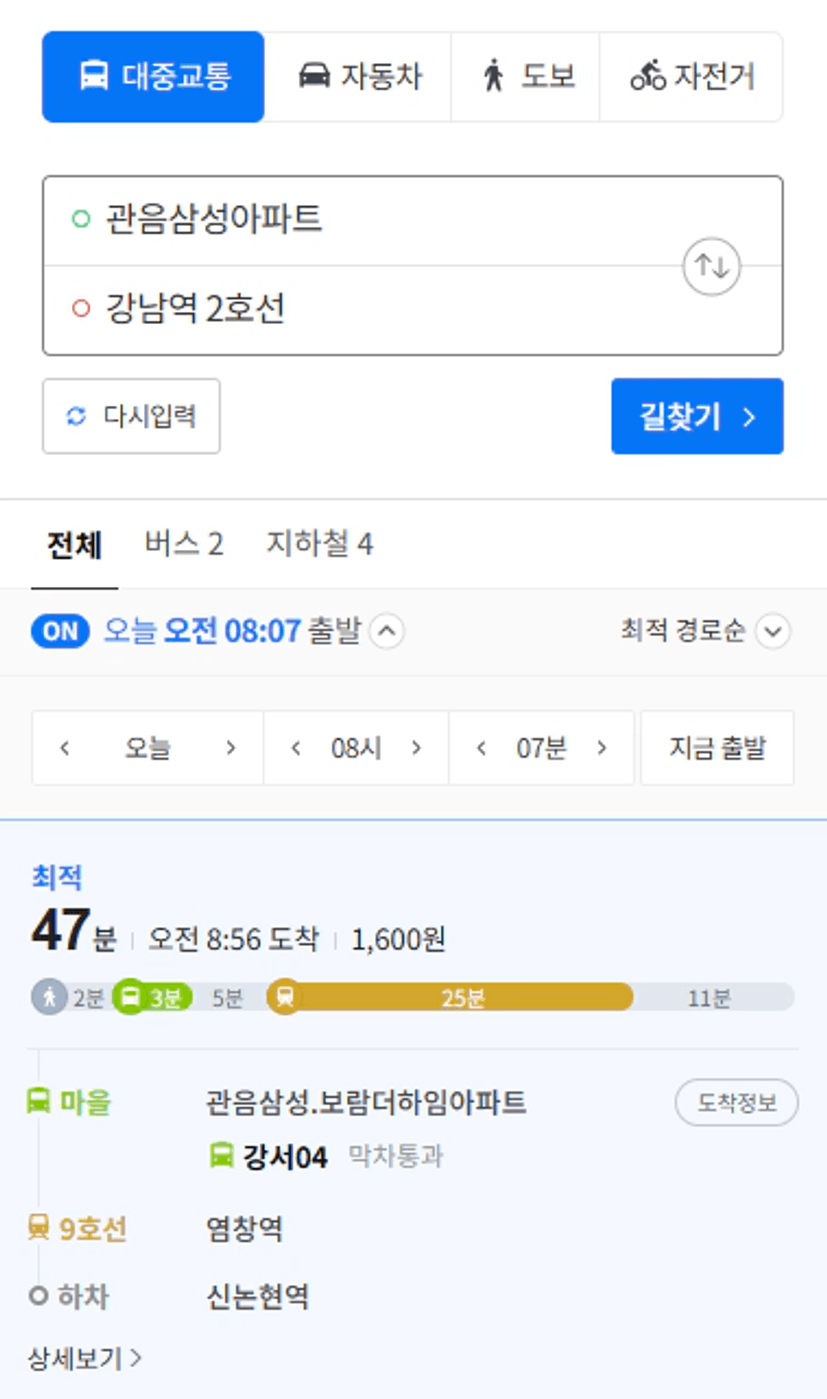Click the 25분 subway segment bar
The width and height of the screenshot is (827, 1399).
[463, 997]
